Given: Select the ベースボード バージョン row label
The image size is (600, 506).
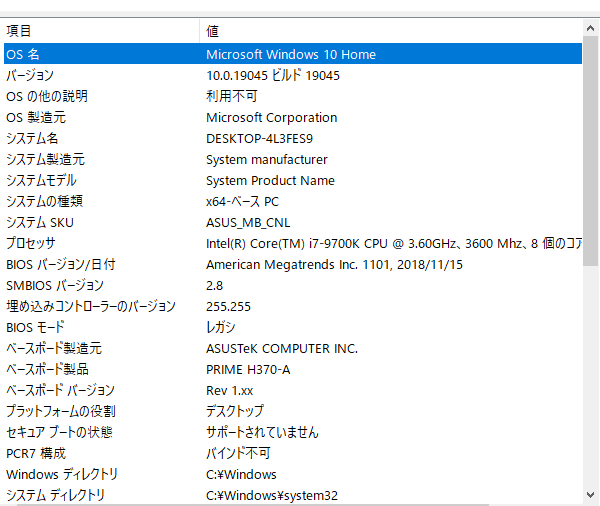Looking at the screenshot, I should pos(60,390).
